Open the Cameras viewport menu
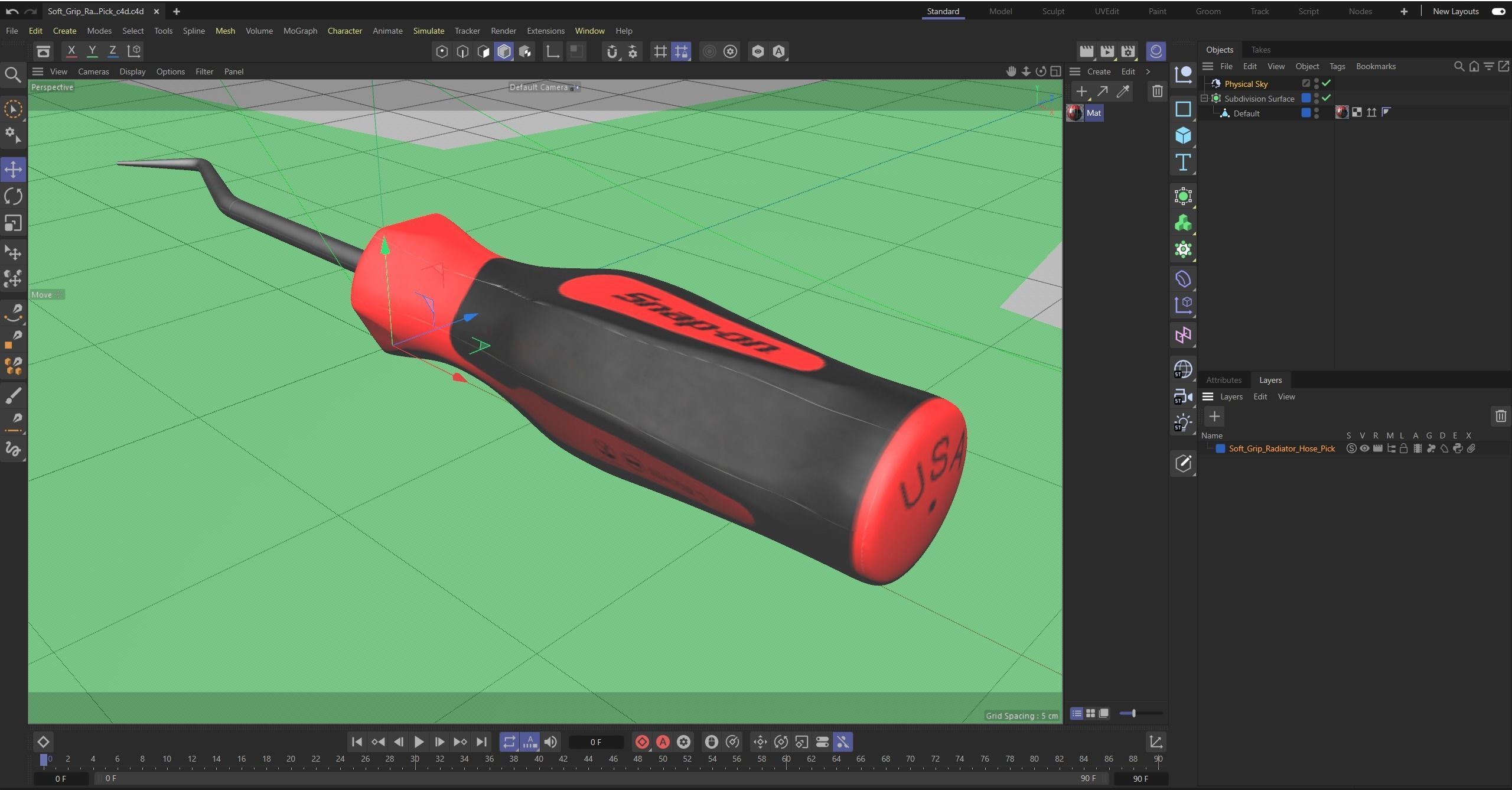The height and width of the screenshot is (790, 1512). [93, 71]
